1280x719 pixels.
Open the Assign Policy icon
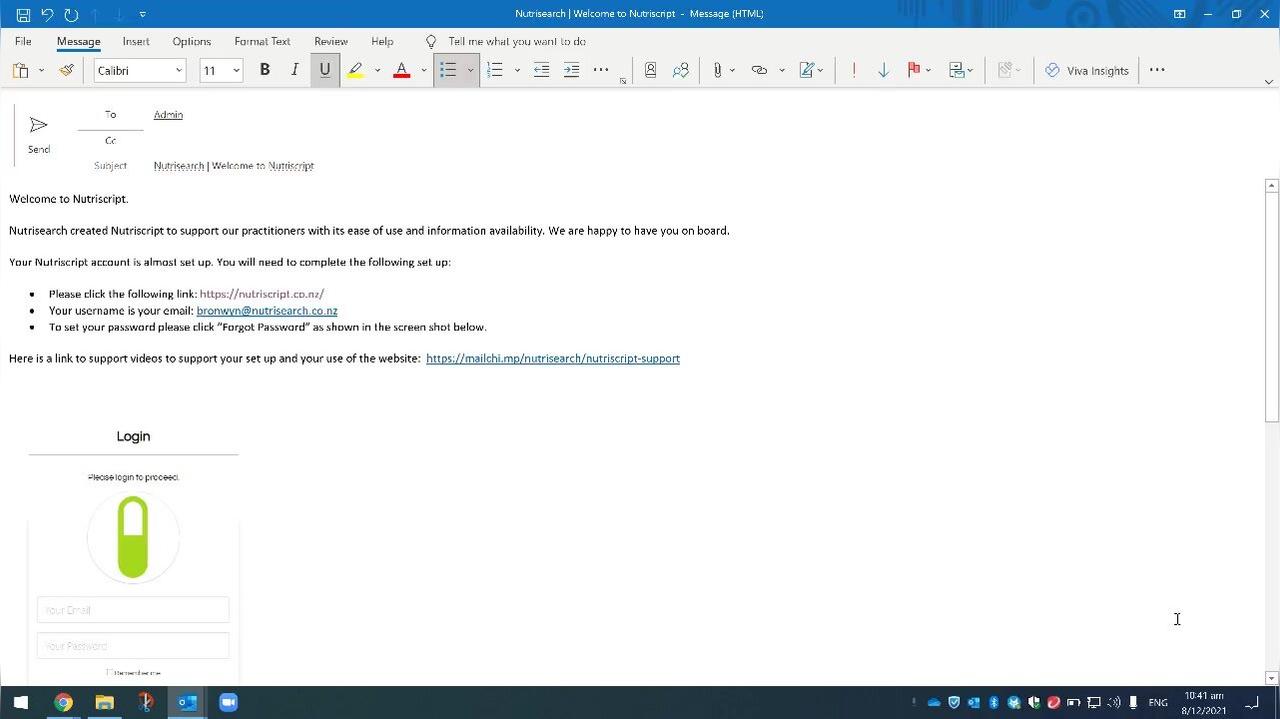click(x=960, y=70)
